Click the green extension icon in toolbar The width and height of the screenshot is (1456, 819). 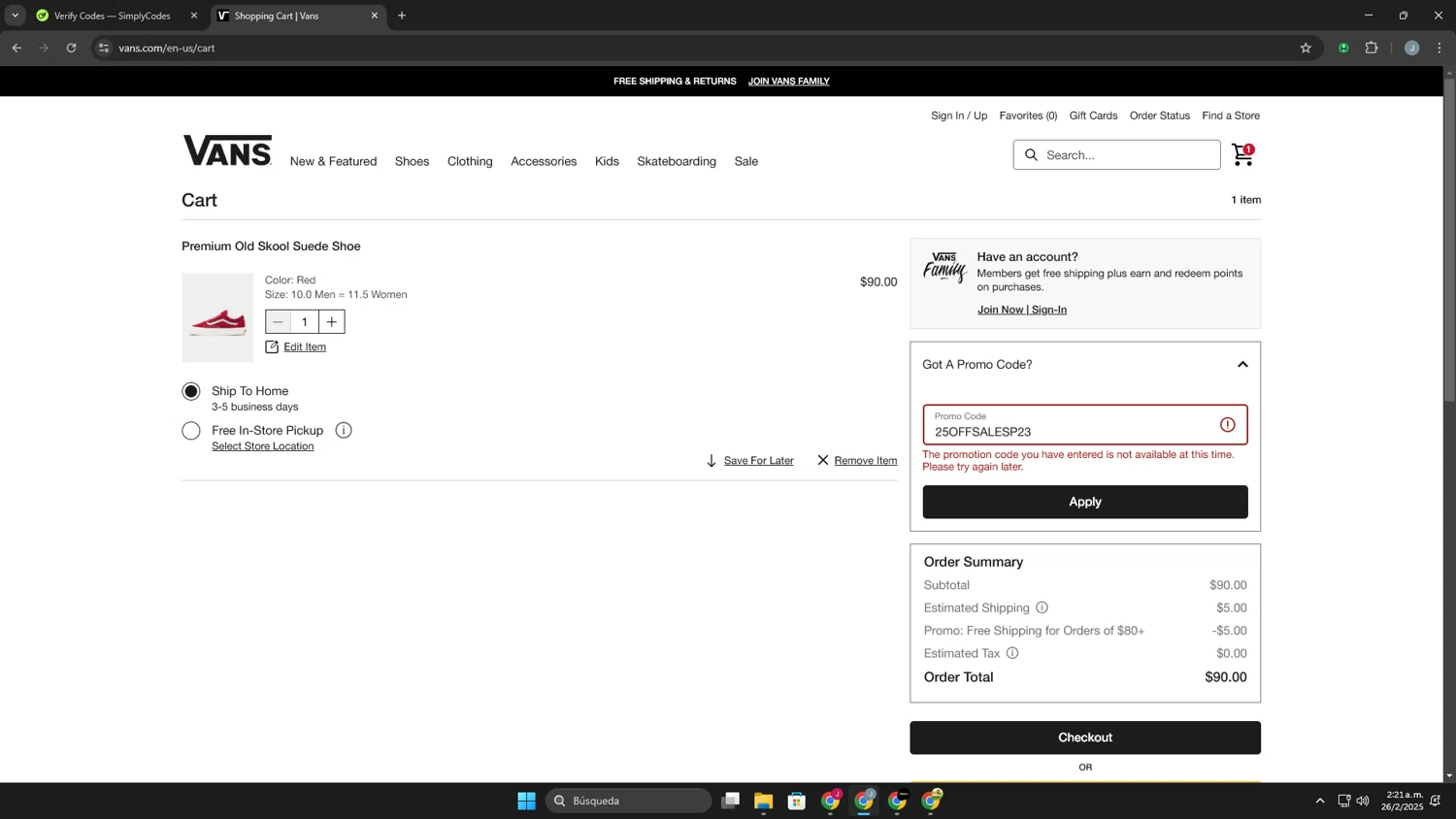pyautogui.click(x=1343, y=48)
